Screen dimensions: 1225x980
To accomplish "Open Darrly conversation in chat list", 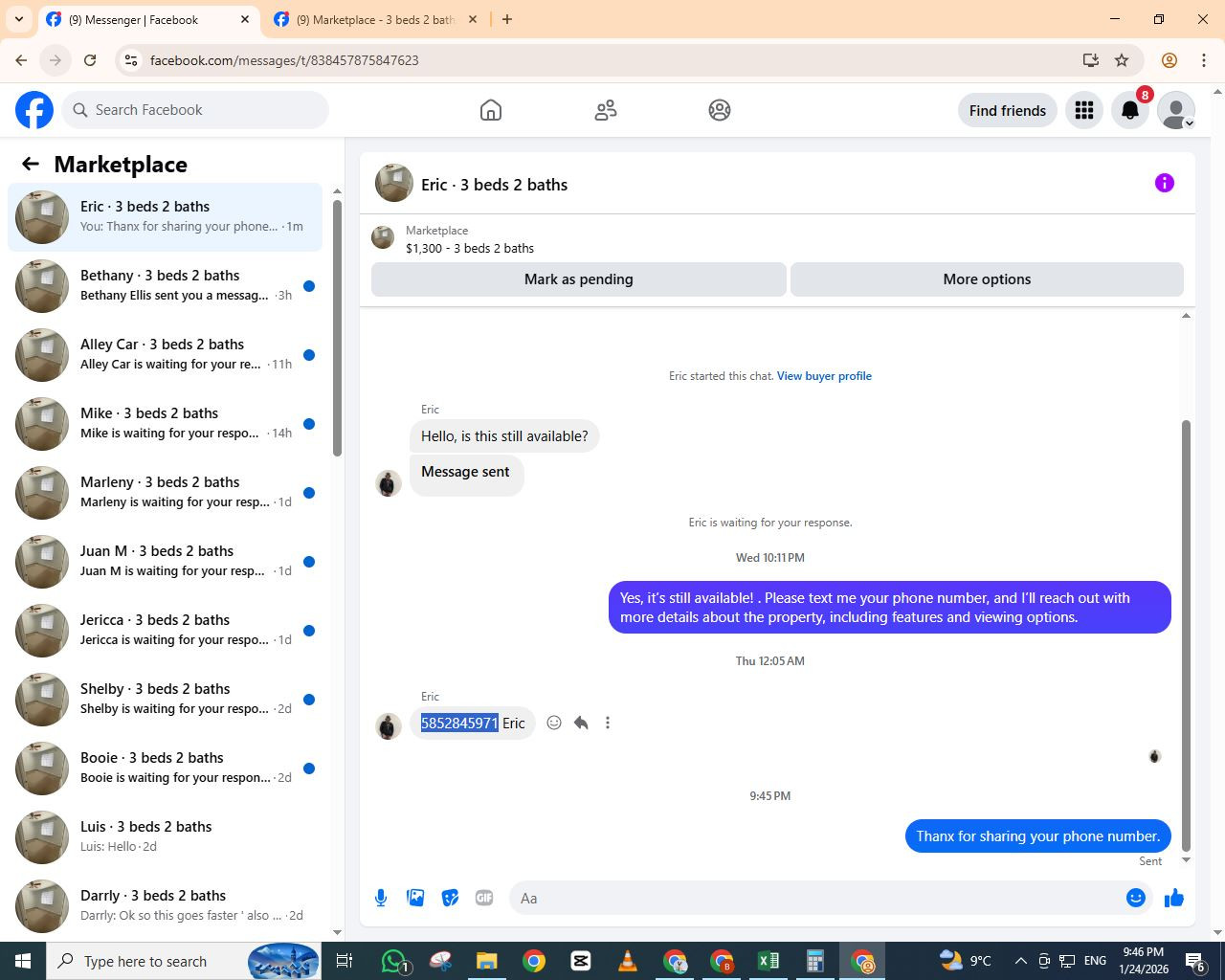I will click(165, 906).
